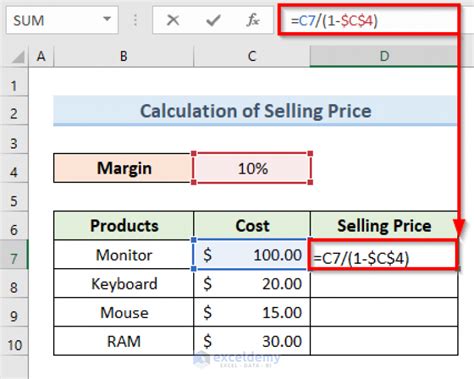Select column D header
Screen dimensions: 474x379
pos(384,56)
